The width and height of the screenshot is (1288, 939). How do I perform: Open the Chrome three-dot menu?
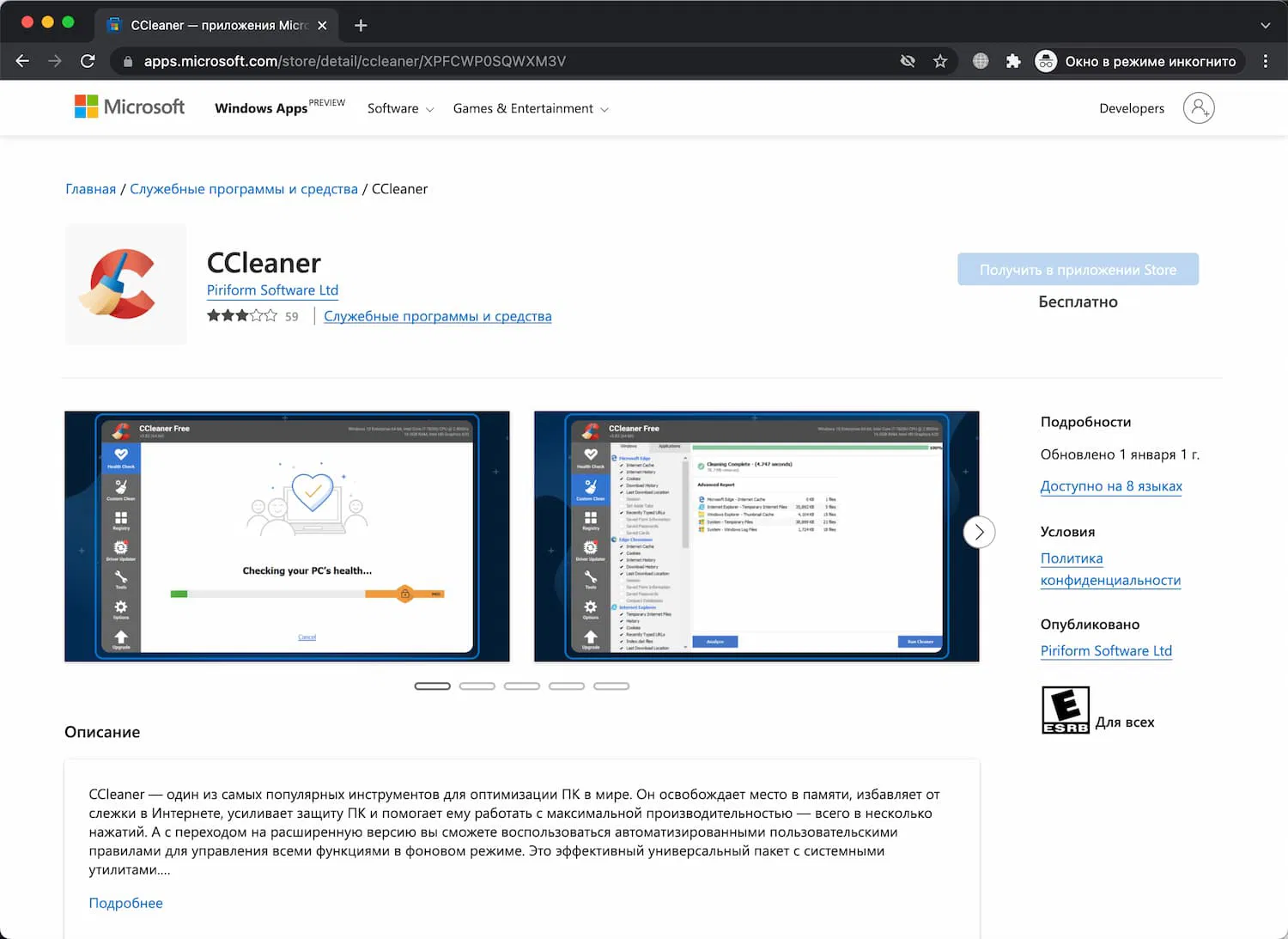(x=1265, y=61)
